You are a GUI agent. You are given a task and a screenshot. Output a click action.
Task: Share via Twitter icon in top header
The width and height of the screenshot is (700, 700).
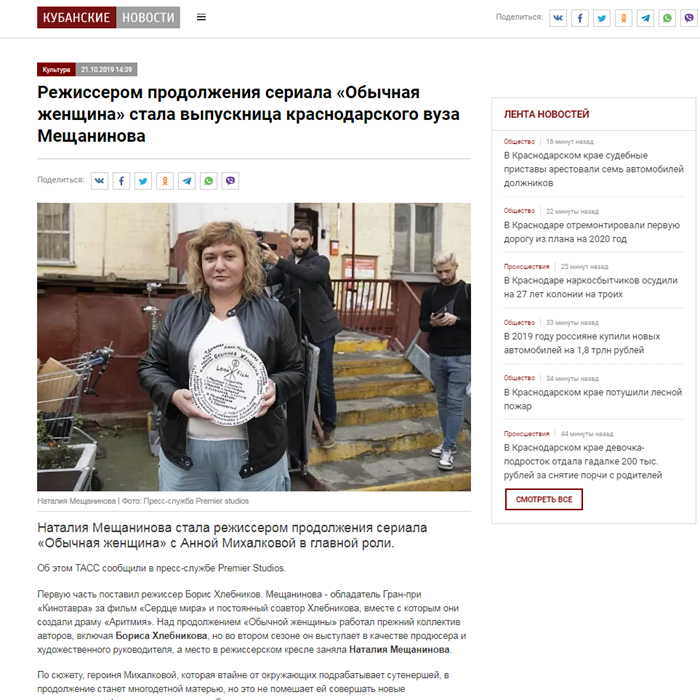602,18
